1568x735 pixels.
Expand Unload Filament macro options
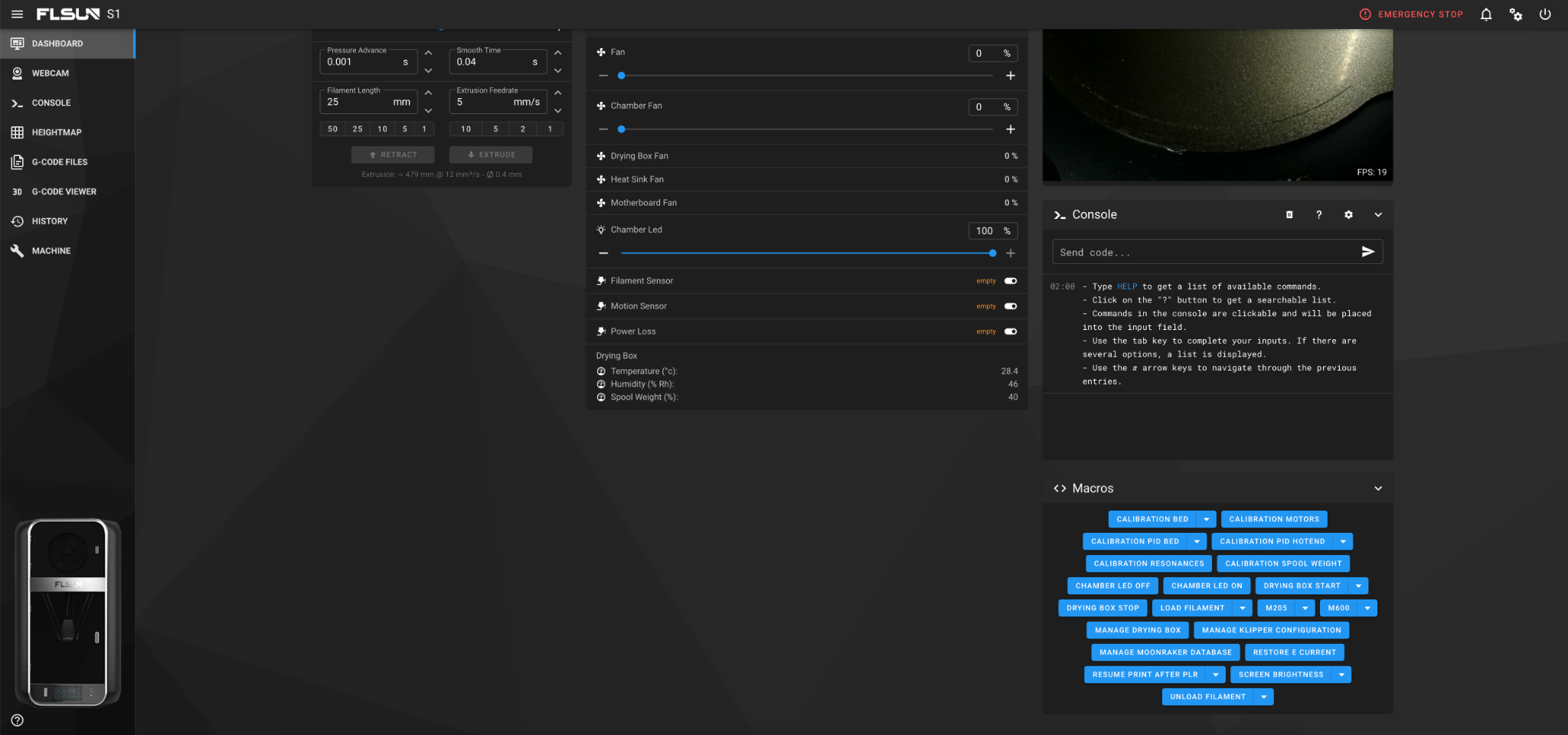[1264, 697]
